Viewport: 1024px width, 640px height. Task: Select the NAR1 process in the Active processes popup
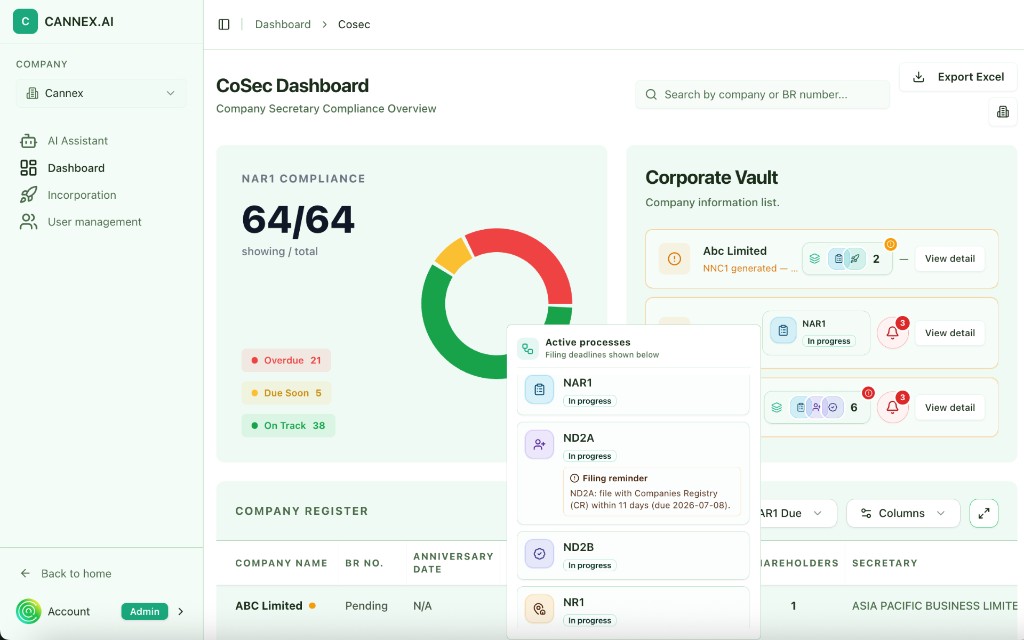tap(633, 391)
